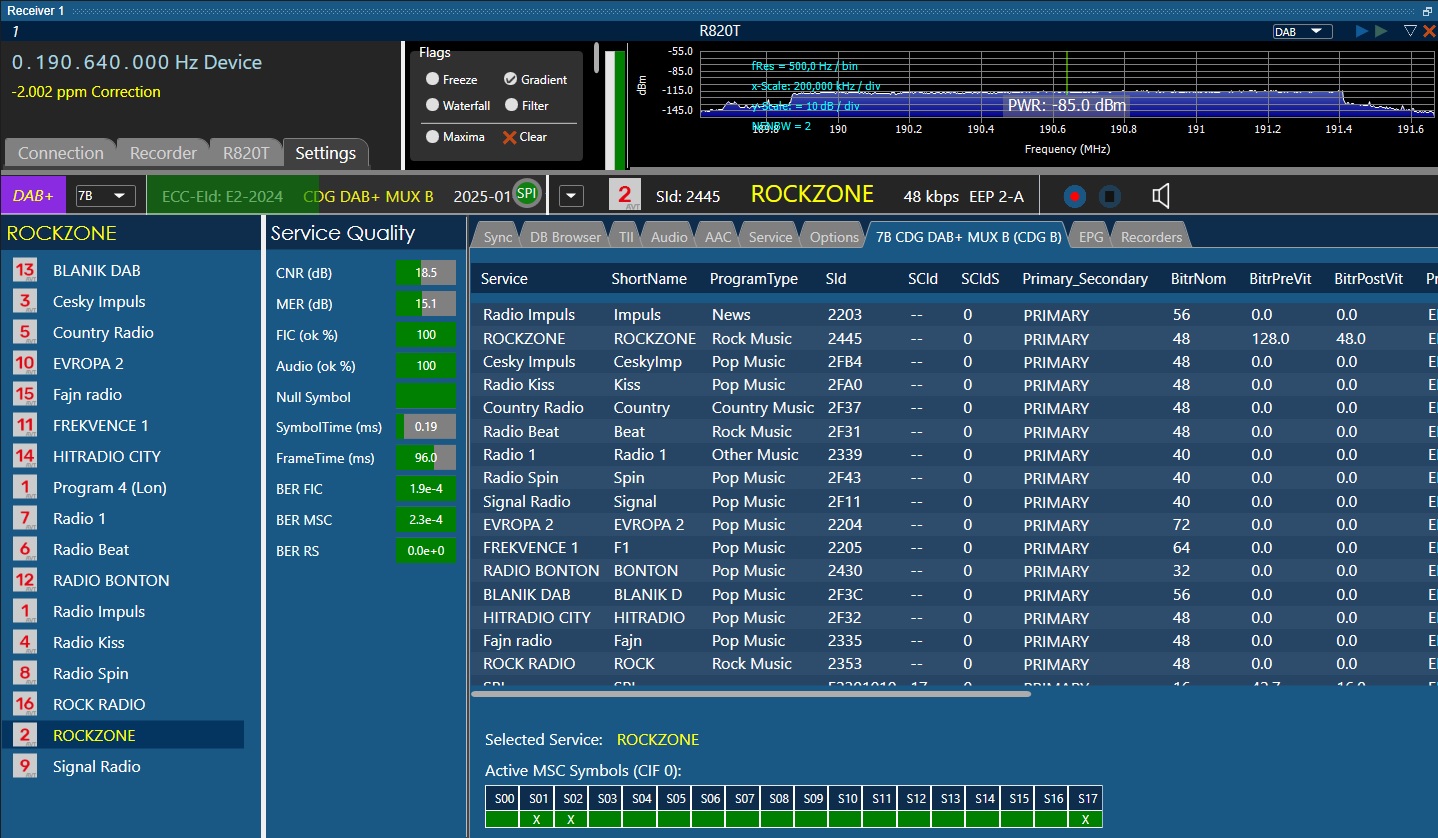Click the DAB+ mode label button
Screen dimensions: 1438x838
pos(34,196)
